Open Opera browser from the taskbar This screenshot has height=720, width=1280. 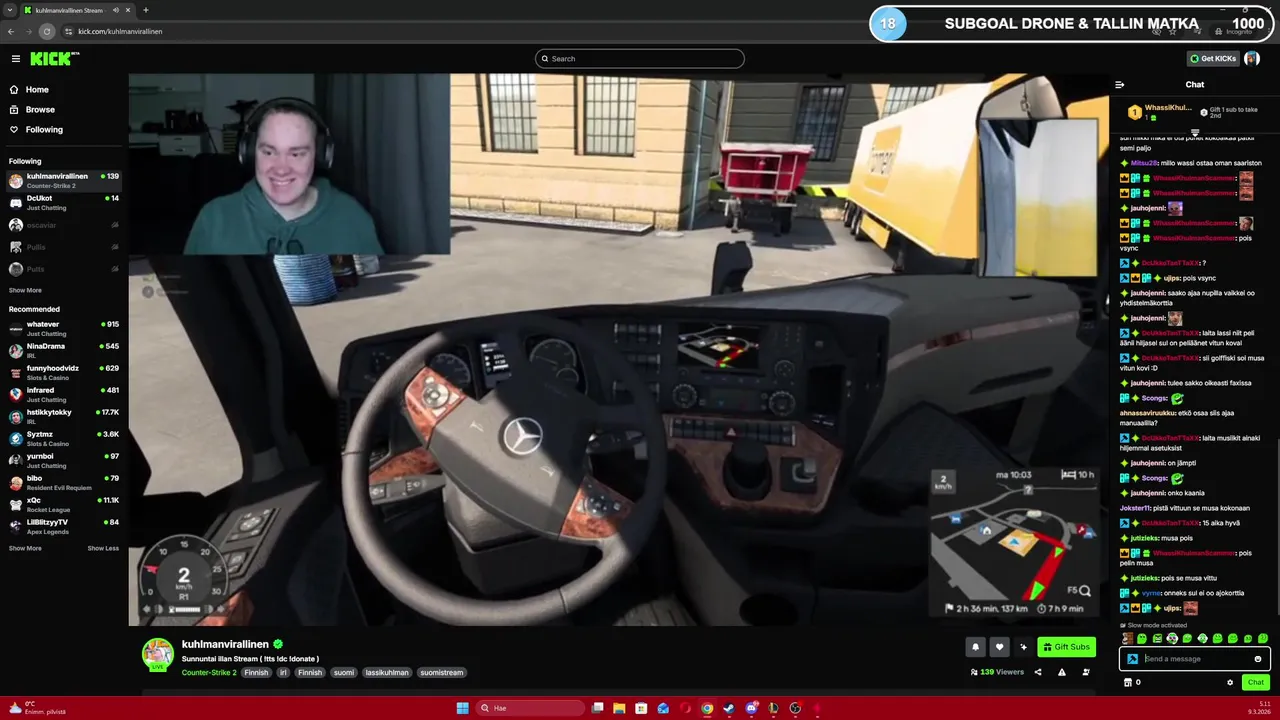click(x=685, y=708)
